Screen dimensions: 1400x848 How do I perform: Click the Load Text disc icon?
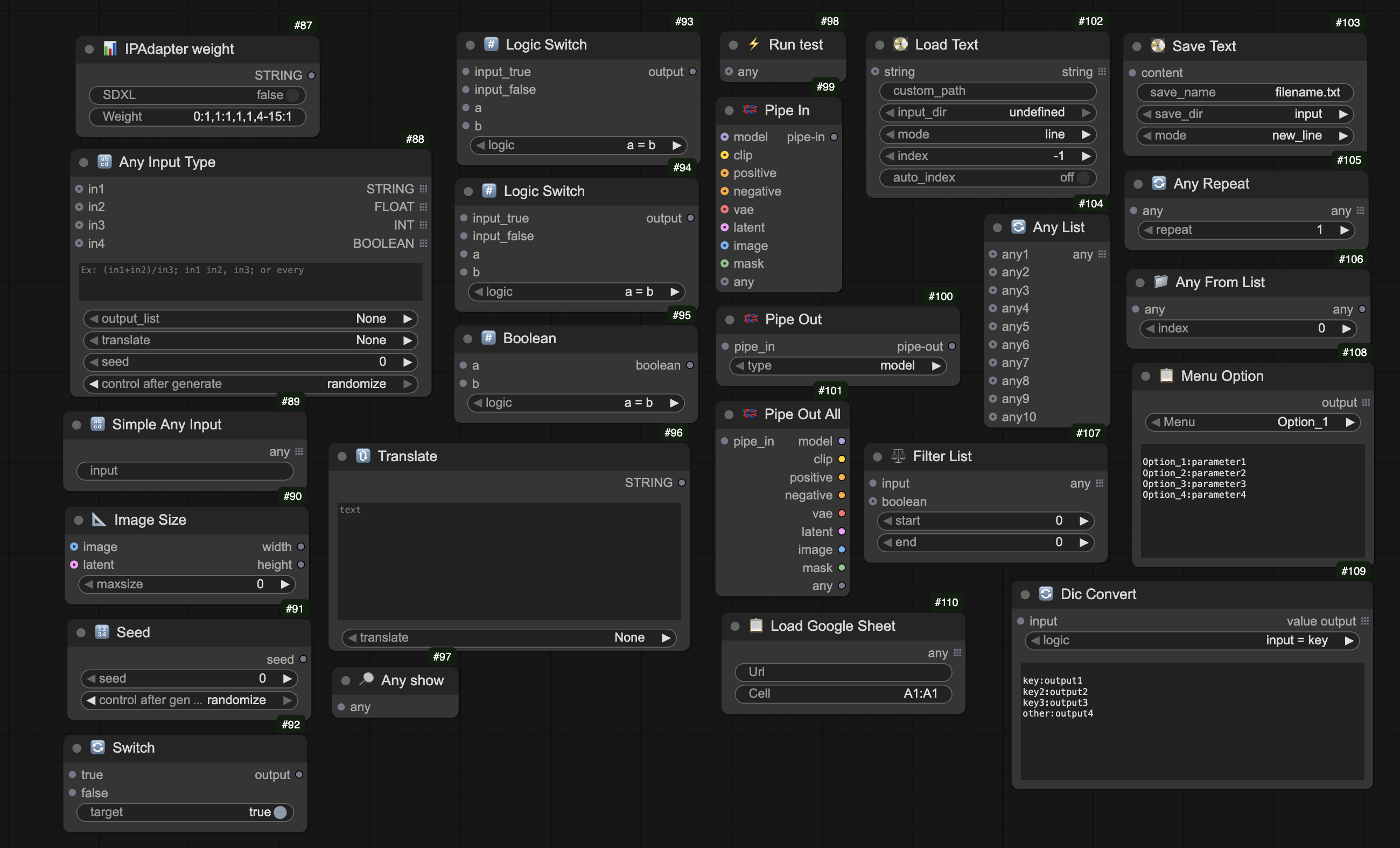(900, 44)
